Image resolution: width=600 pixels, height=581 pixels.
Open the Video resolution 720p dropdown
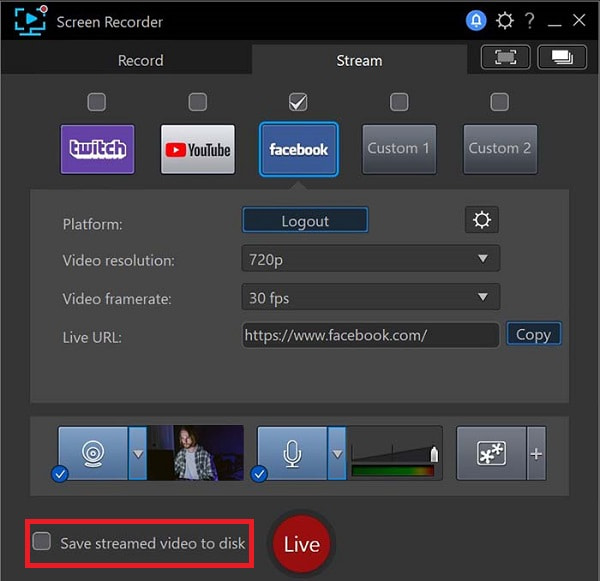(x=371, y=259)
